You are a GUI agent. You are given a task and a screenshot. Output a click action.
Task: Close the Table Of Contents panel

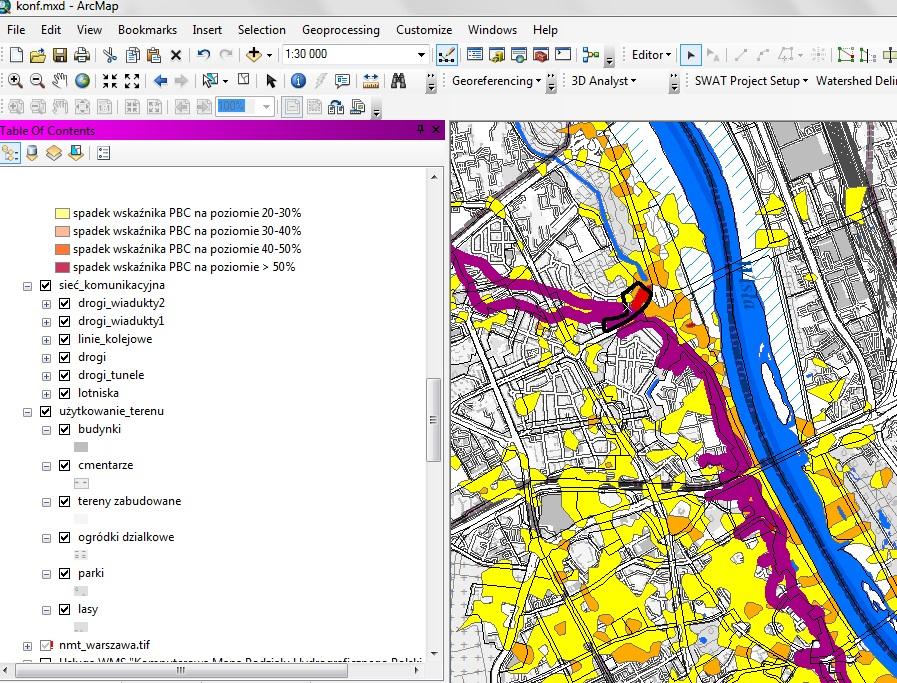coord(436,130)
